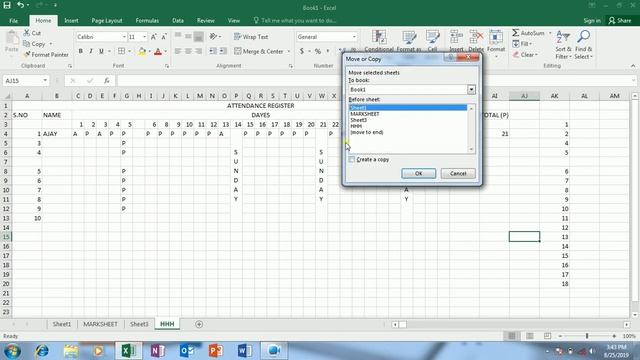The image size is (640, 360).
Task: Decrease font size with the small A
Action: click(164, 37)
